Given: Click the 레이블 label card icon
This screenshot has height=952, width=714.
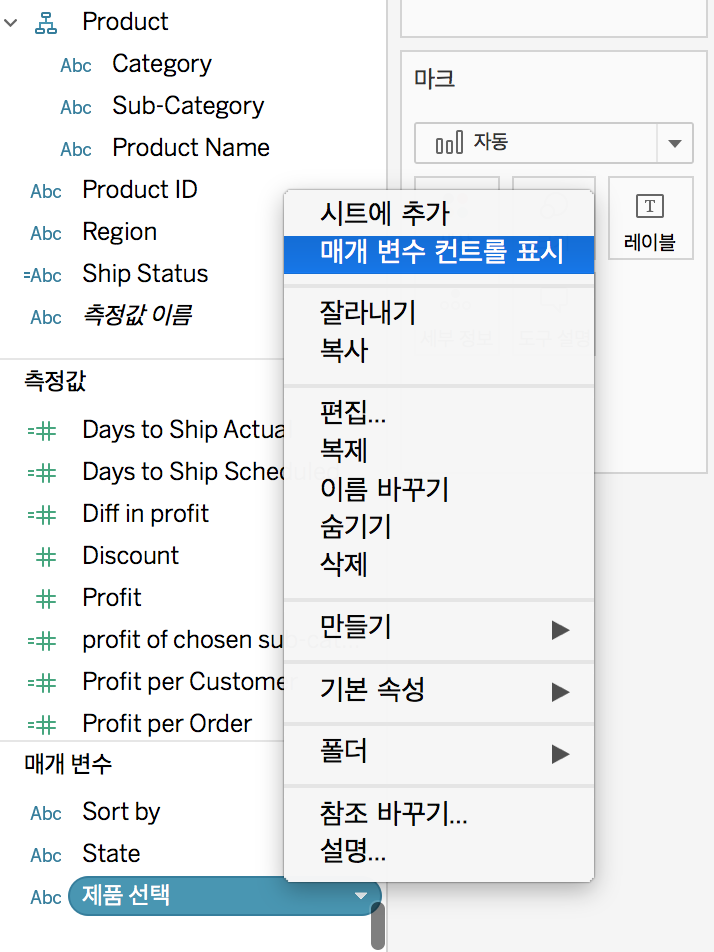Looking at the screenshot, I should (x=650, y=206).
